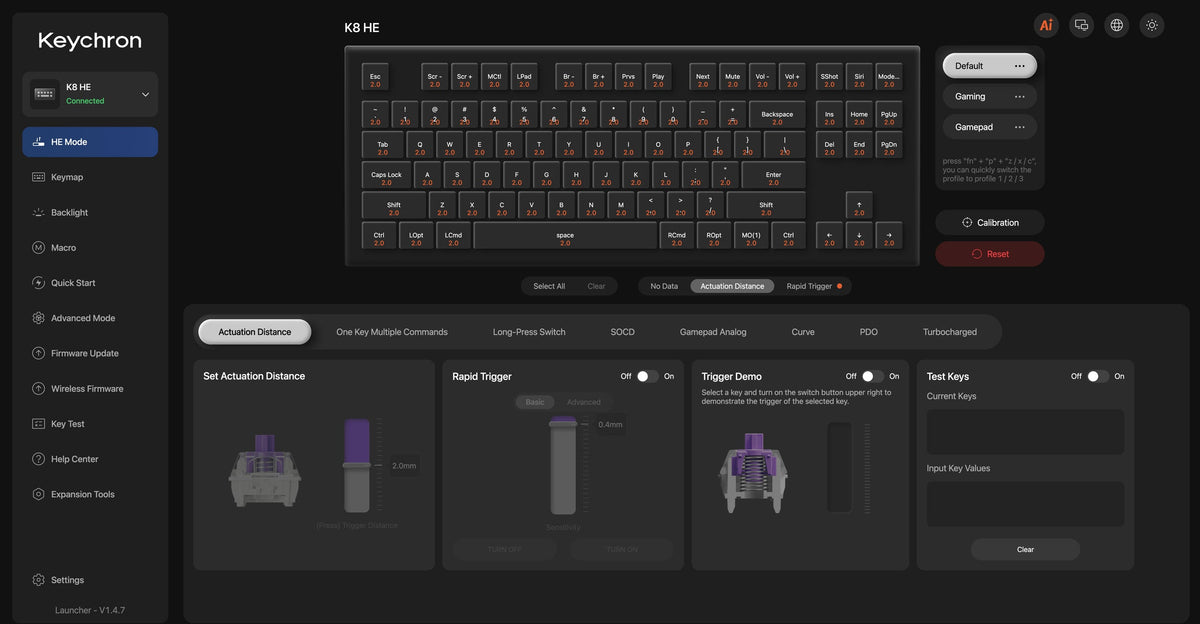The width and height of the screenshot is (1200, 624).
Task: Switch to the SOCD tab
Action: (x=622, y=332)
